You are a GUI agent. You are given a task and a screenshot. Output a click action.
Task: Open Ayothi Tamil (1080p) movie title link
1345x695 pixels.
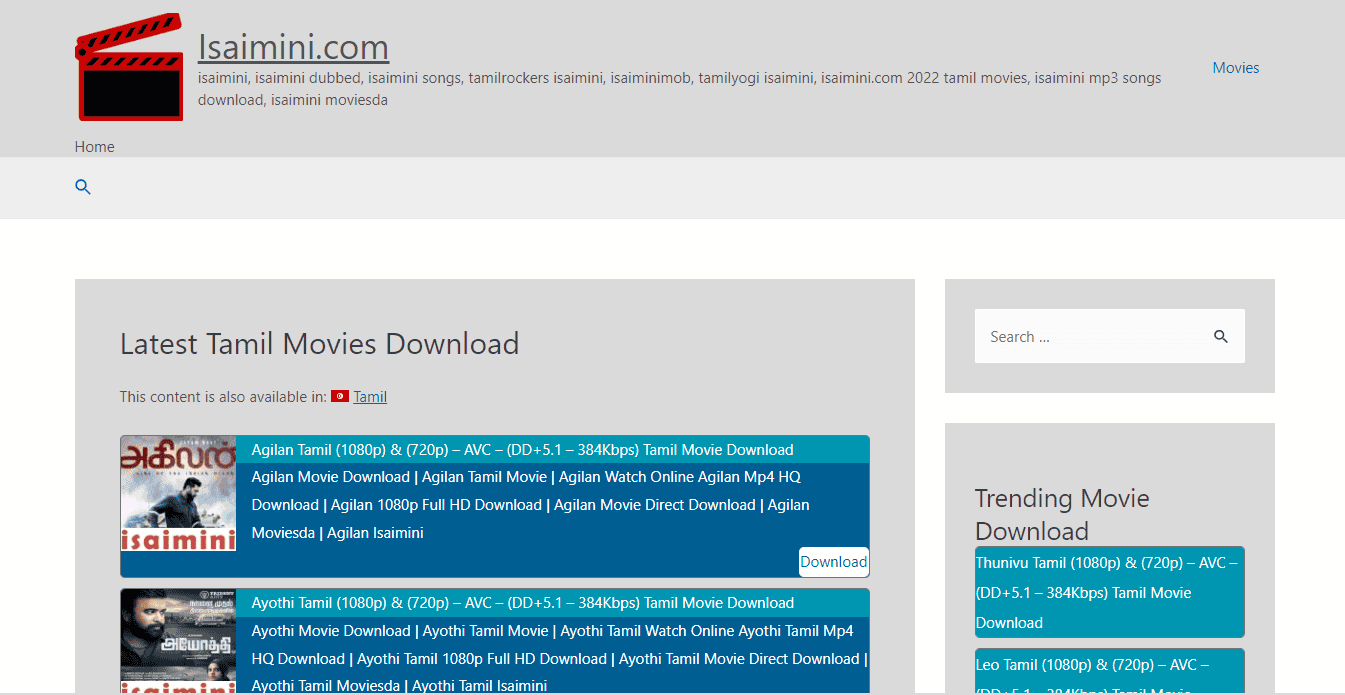(522, 603)
